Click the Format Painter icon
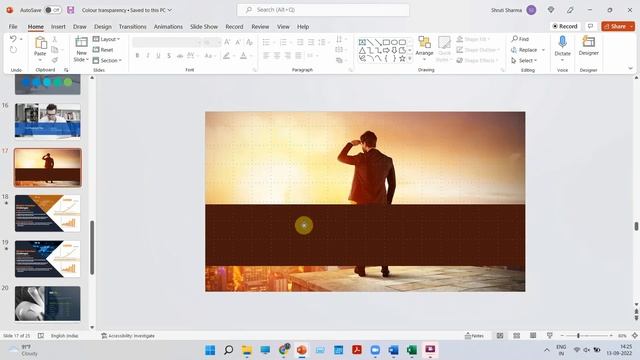 54,60
